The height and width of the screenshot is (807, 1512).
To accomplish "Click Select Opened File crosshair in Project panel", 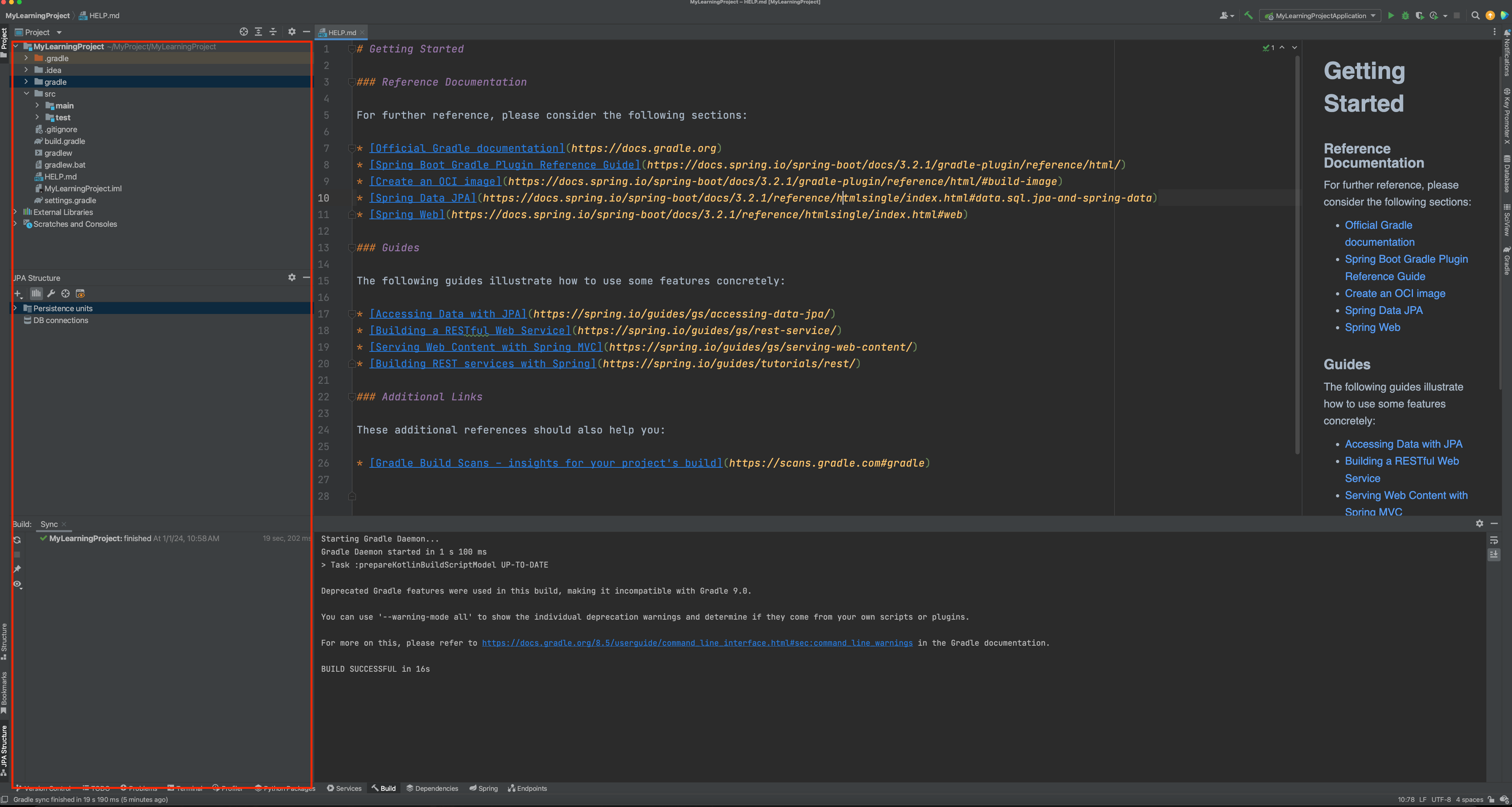I will [243, 32].
